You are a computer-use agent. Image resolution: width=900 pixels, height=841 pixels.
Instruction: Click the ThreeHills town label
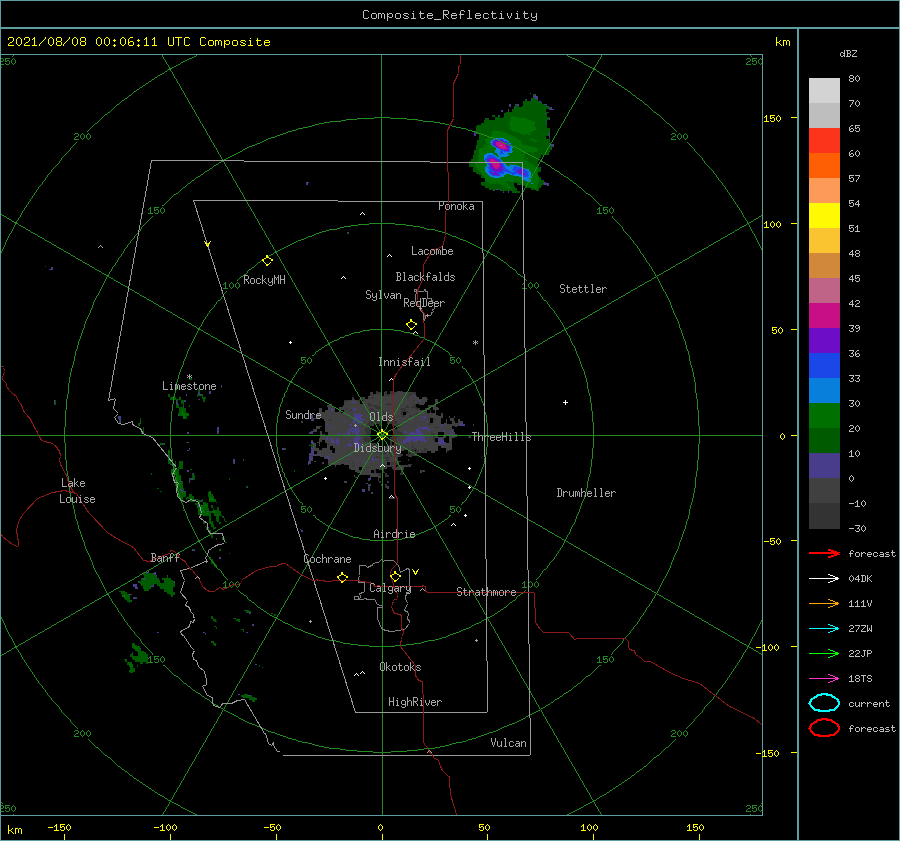(501, 437)
